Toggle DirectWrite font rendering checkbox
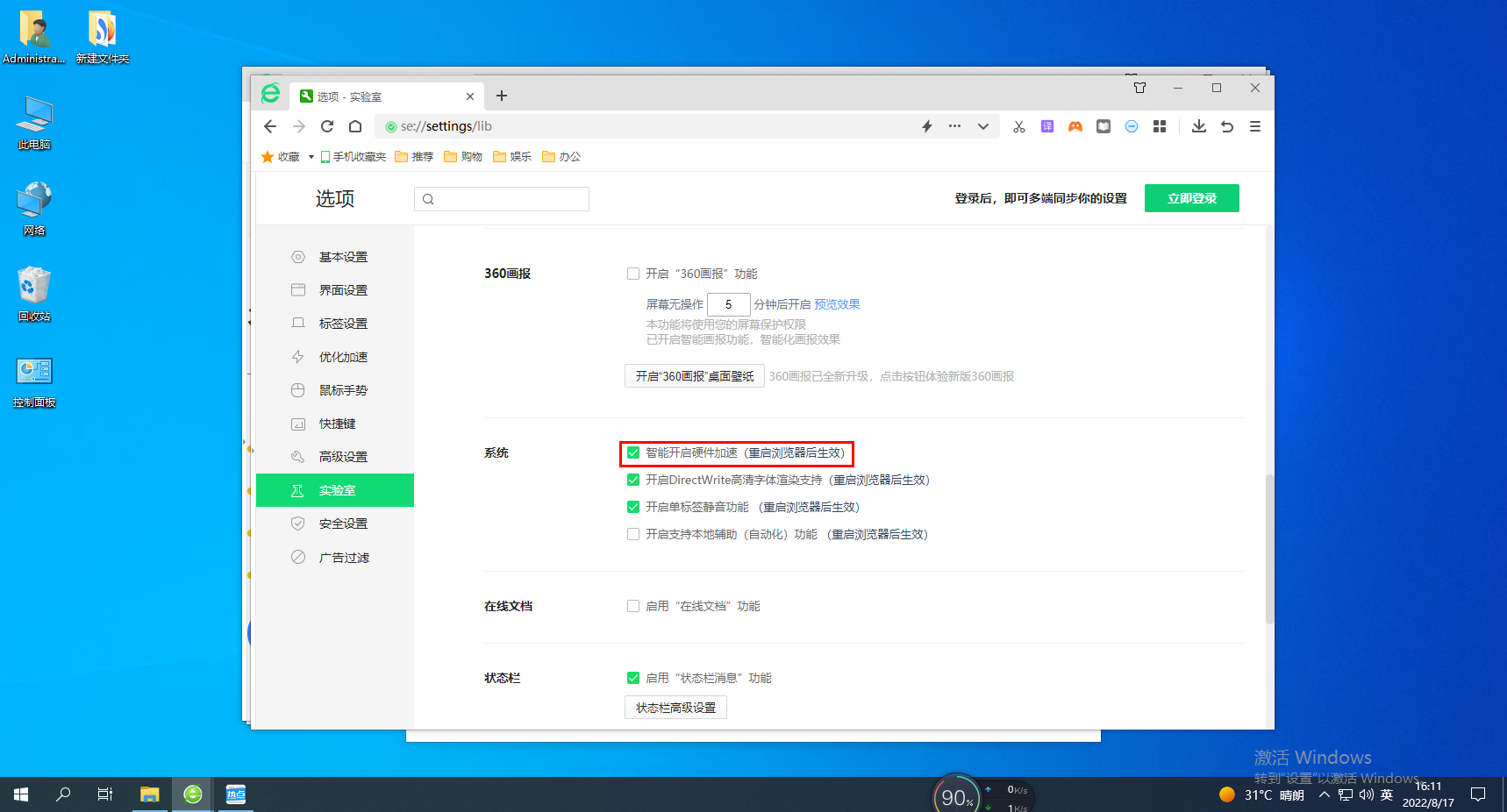The height and width of the screenshot is (812, 1507). coord(633,480)
